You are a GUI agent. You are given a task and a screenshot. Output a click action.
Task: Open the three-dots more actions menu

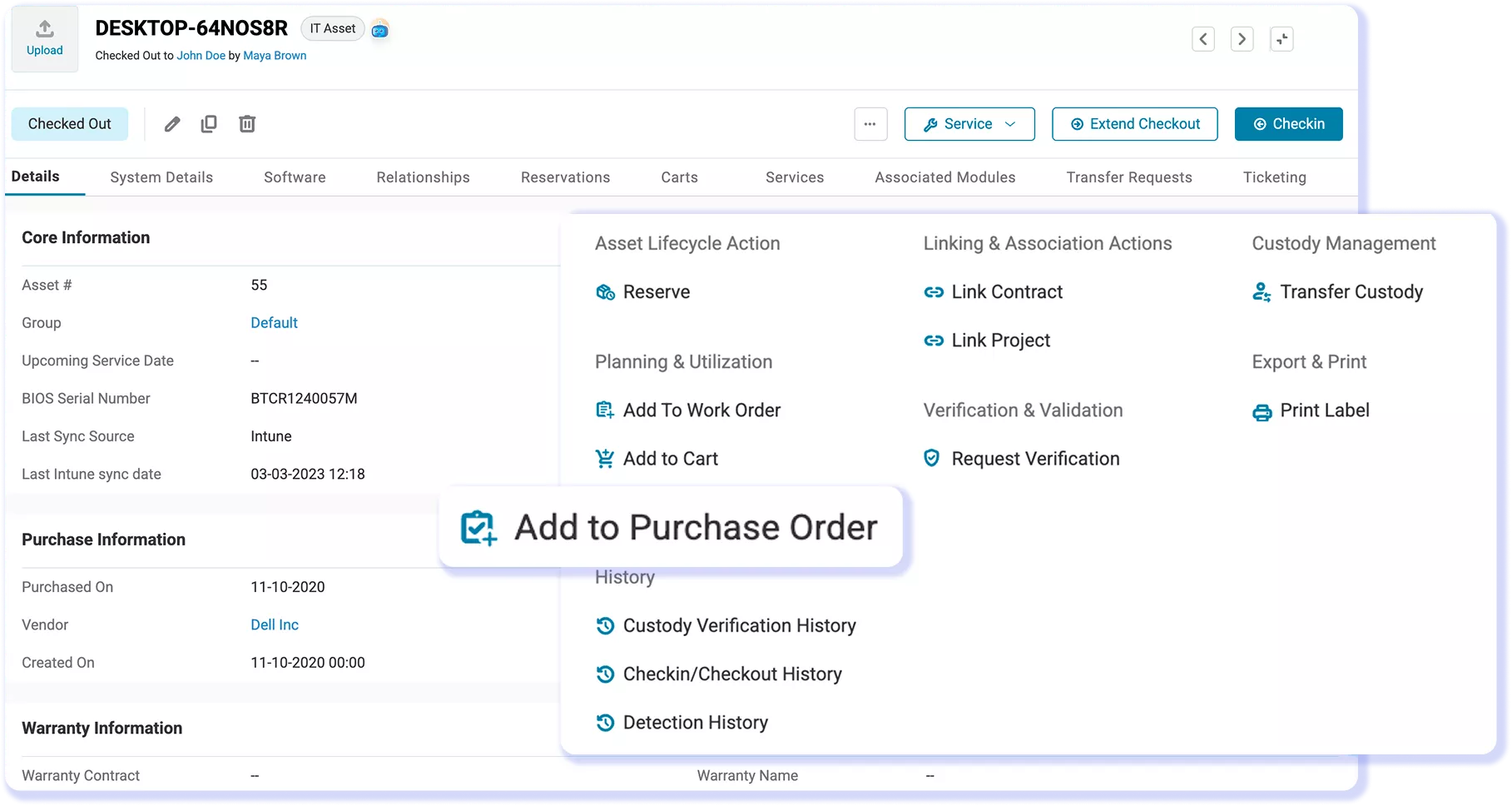[870, 124]
